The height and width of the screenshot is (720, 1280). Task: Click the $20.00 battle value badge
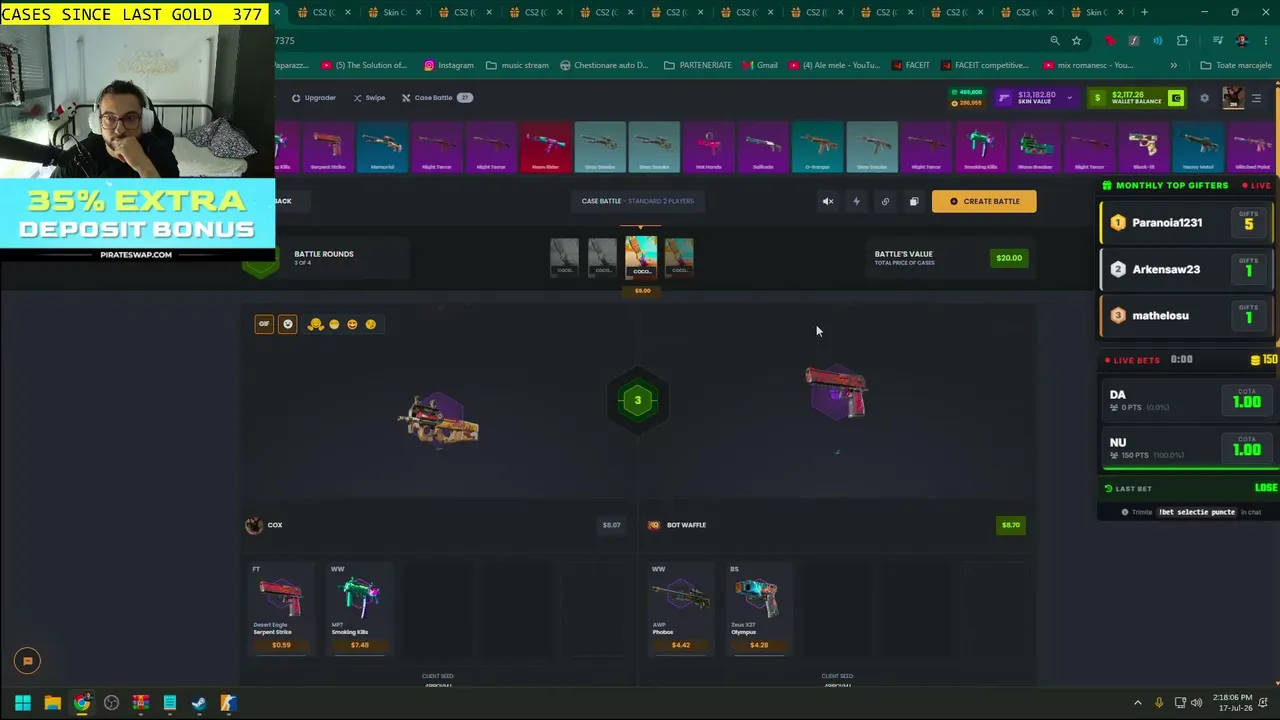click(1009, 258)
